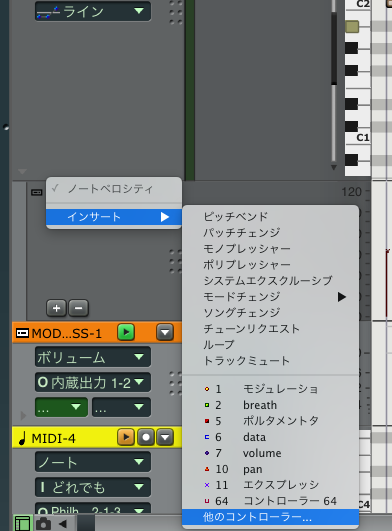Select ループ menu item
Image resolution: width=392 pixels, height=531 pixels.
pos(270,345)
